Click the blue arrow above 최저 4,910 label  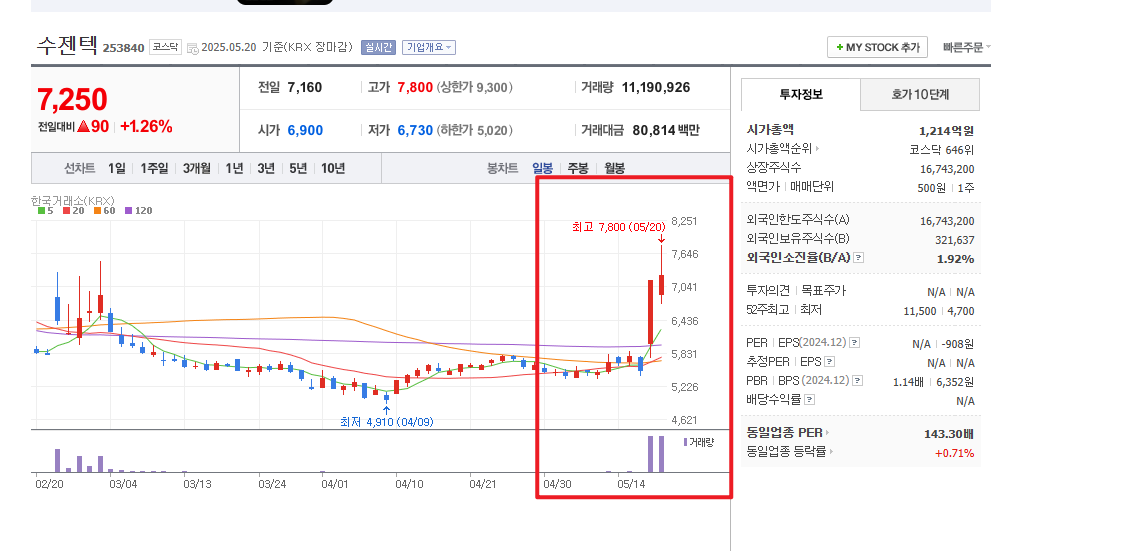coord(386,410)
